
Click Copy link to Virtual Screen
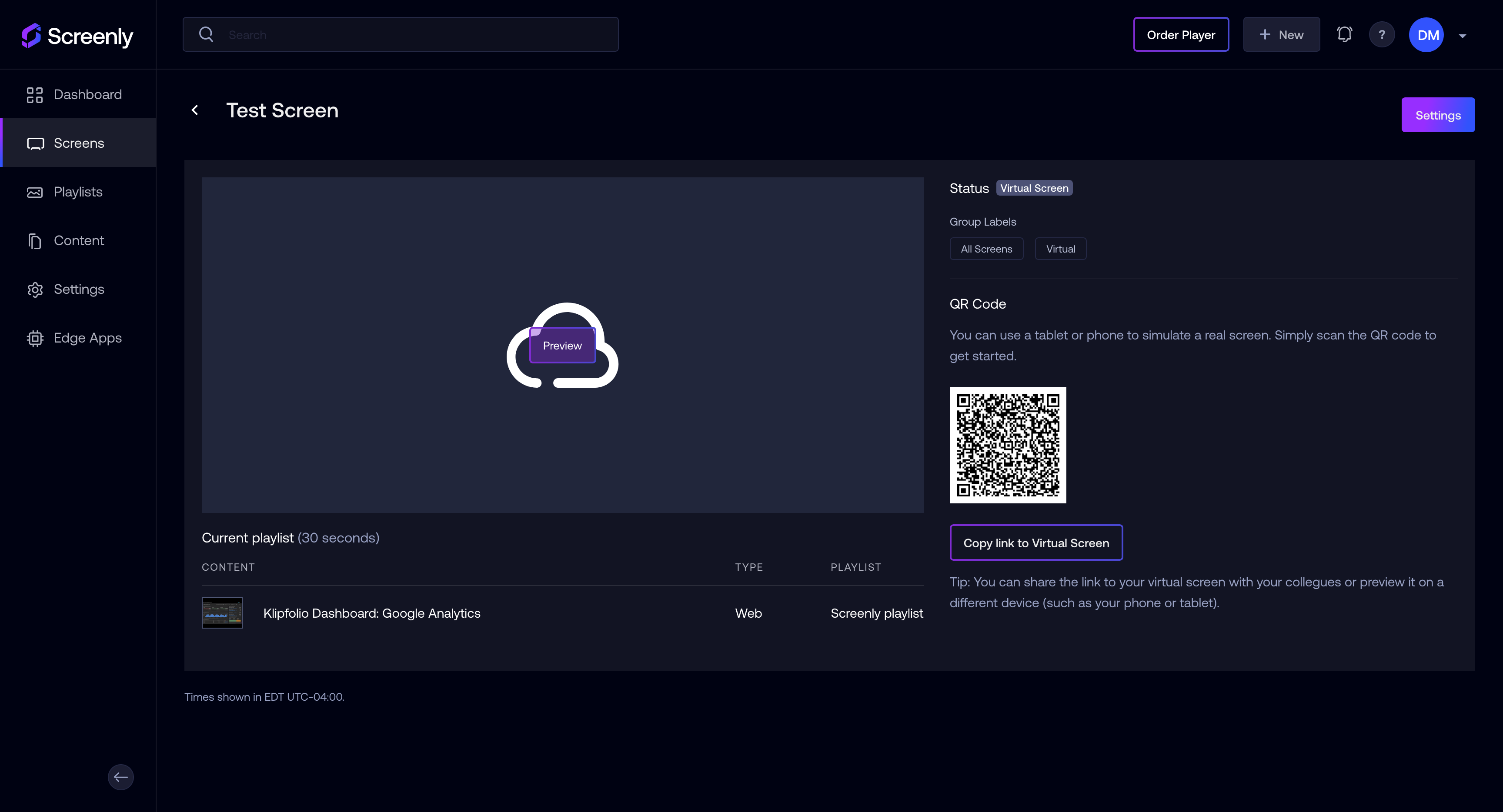pyautogui.click(x=1036, y=542)
